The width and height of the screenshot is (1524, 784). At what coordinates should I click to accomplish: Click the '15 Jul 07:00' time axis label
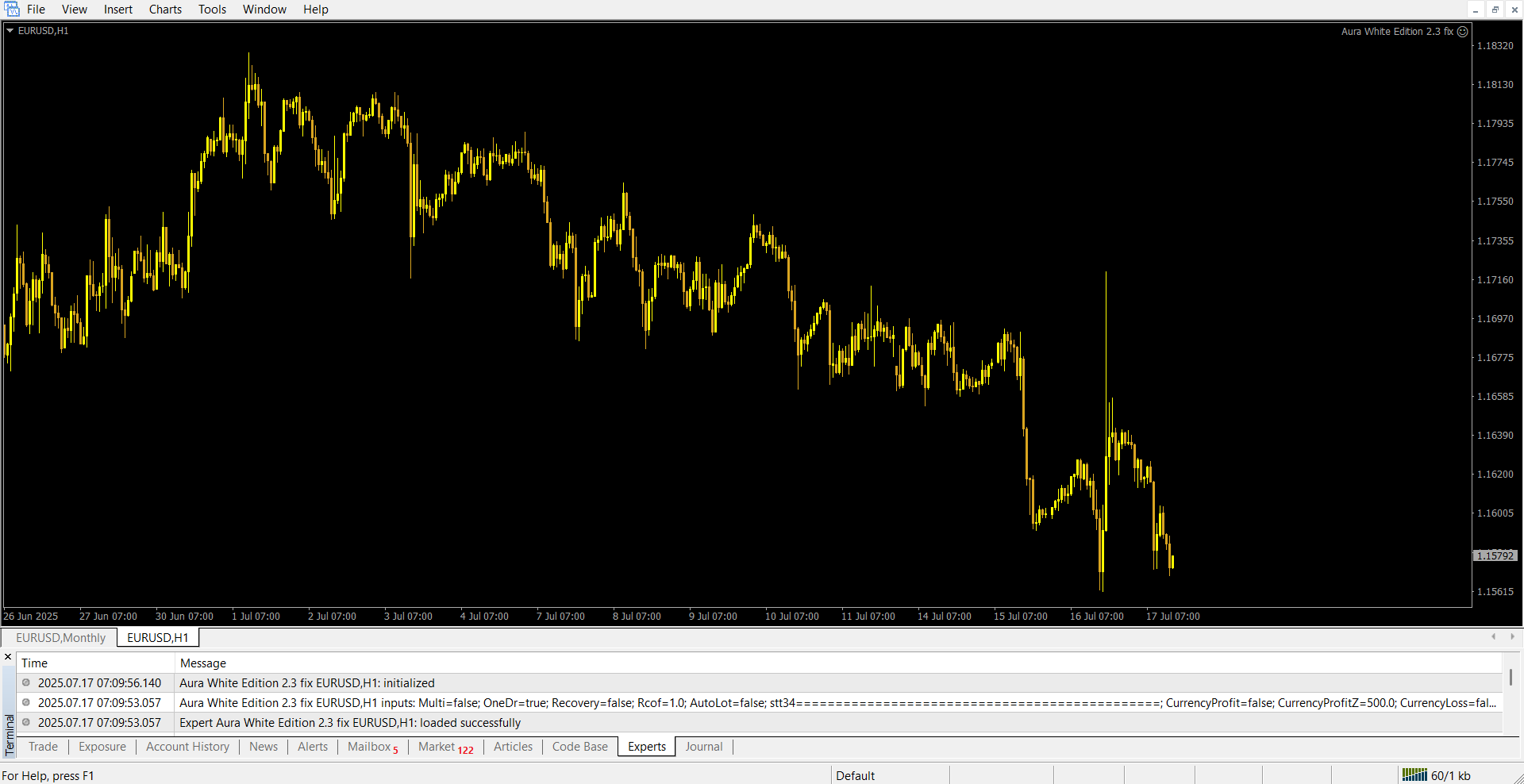point(1020,617)
